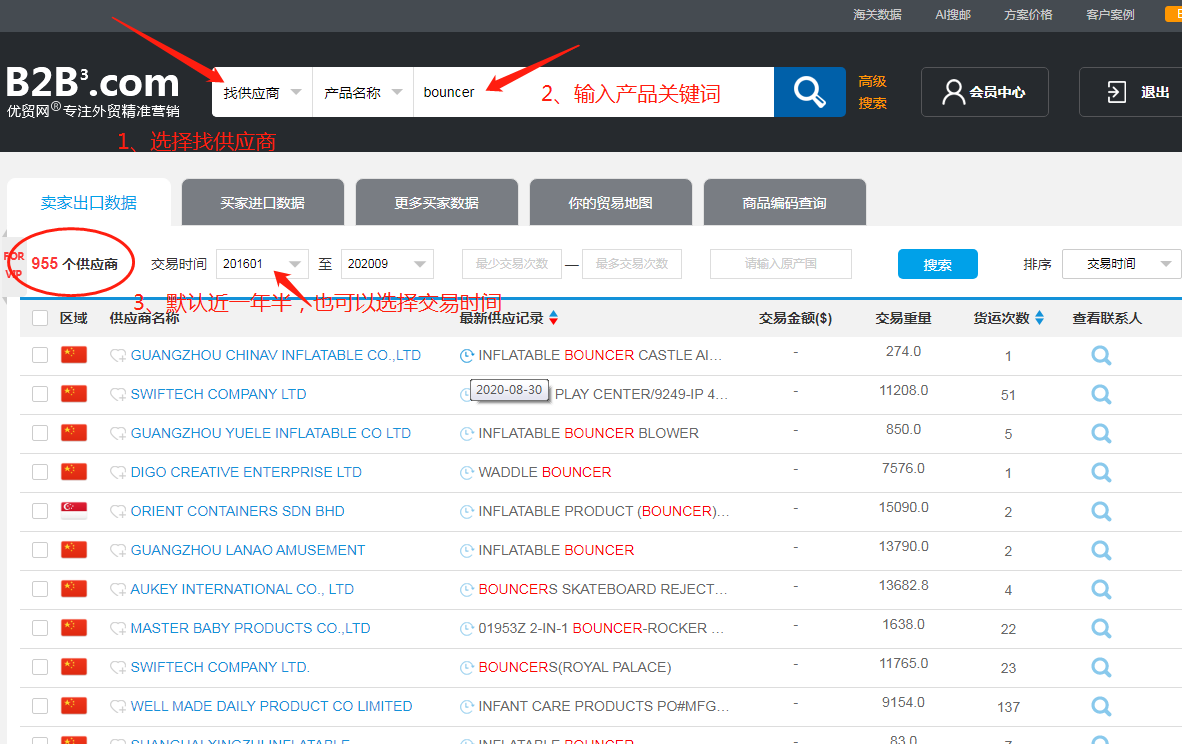Viewport: 1182px width, 744px height.
Task: Open supplier DIGO CREATIVE ENTERPRISE LTD
Action: [246, 473]
